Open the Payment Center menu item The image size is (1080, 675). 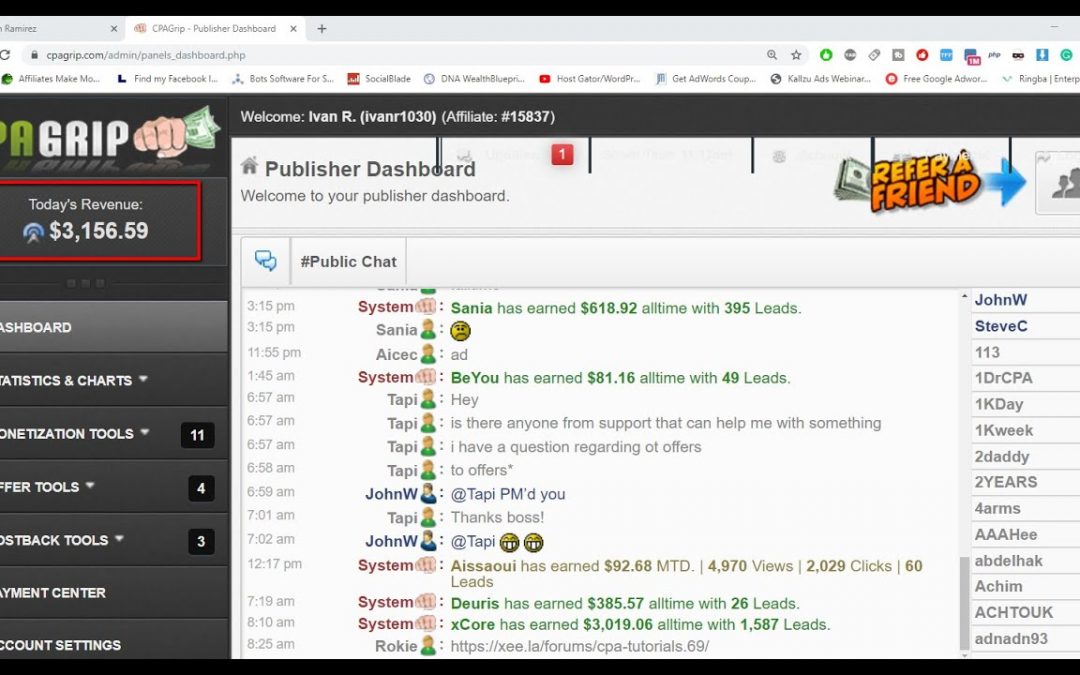pyautogui.click(x=55, y=592)
